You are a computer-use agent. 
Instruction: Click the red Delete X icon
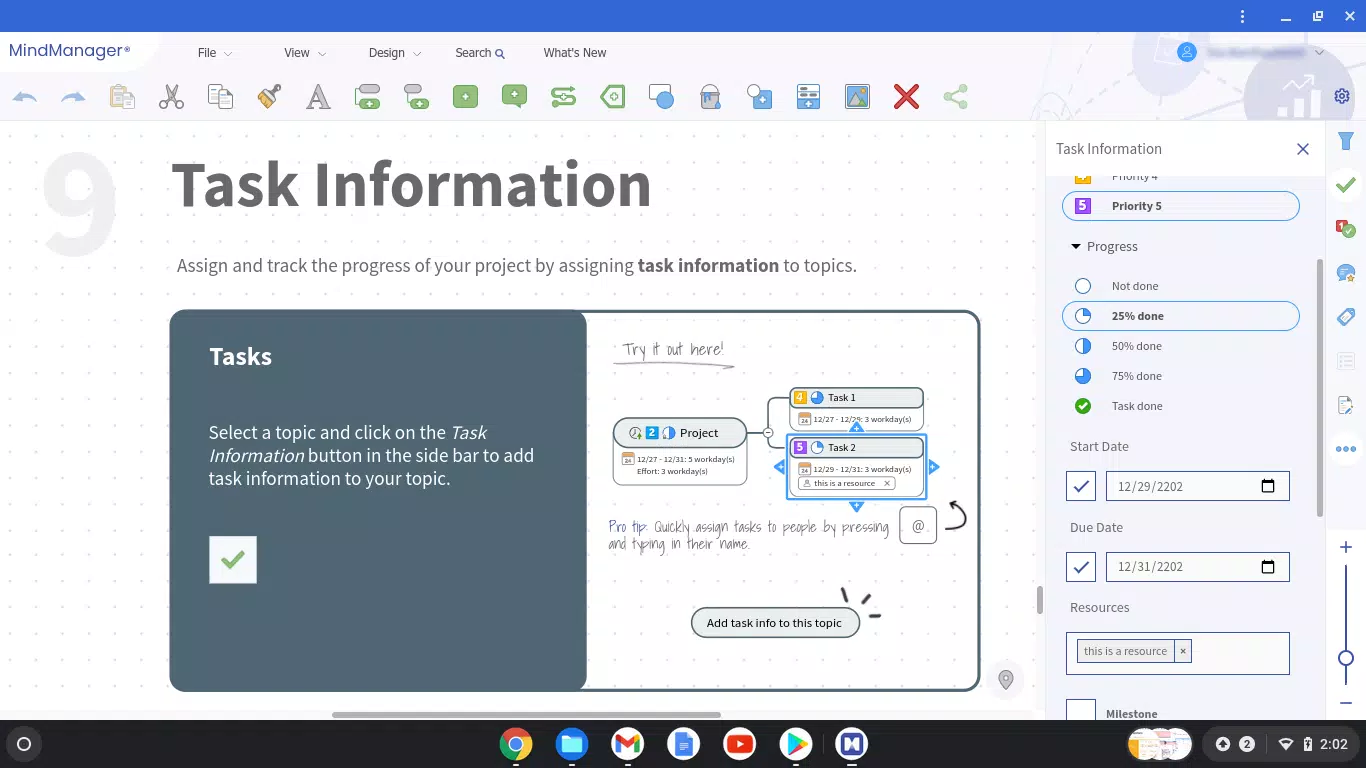906,97
